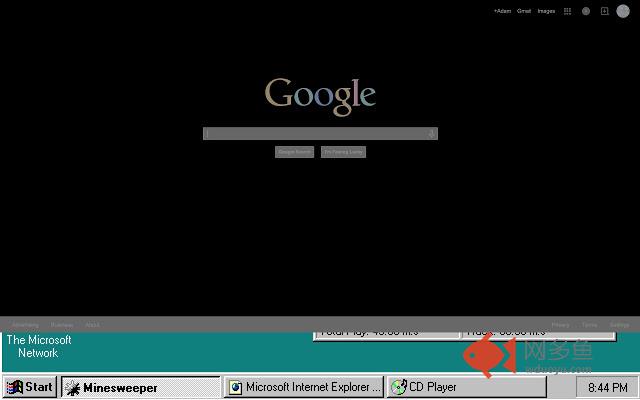Open the Windows Start menu

tap(30, 387)
